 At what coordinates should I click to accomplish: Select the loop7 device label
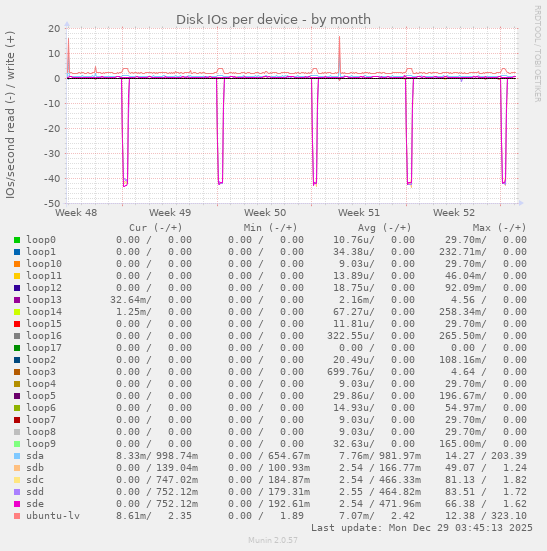click(41, 420)
